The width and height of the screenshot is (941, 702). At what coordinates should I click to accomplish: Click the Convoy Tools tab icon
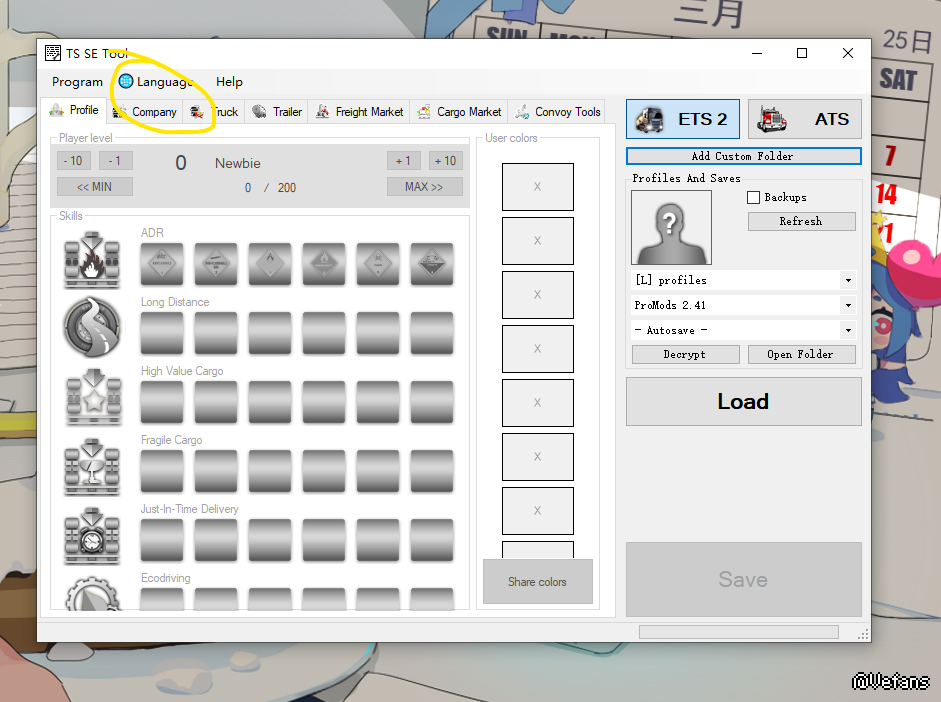pos(522,112)
